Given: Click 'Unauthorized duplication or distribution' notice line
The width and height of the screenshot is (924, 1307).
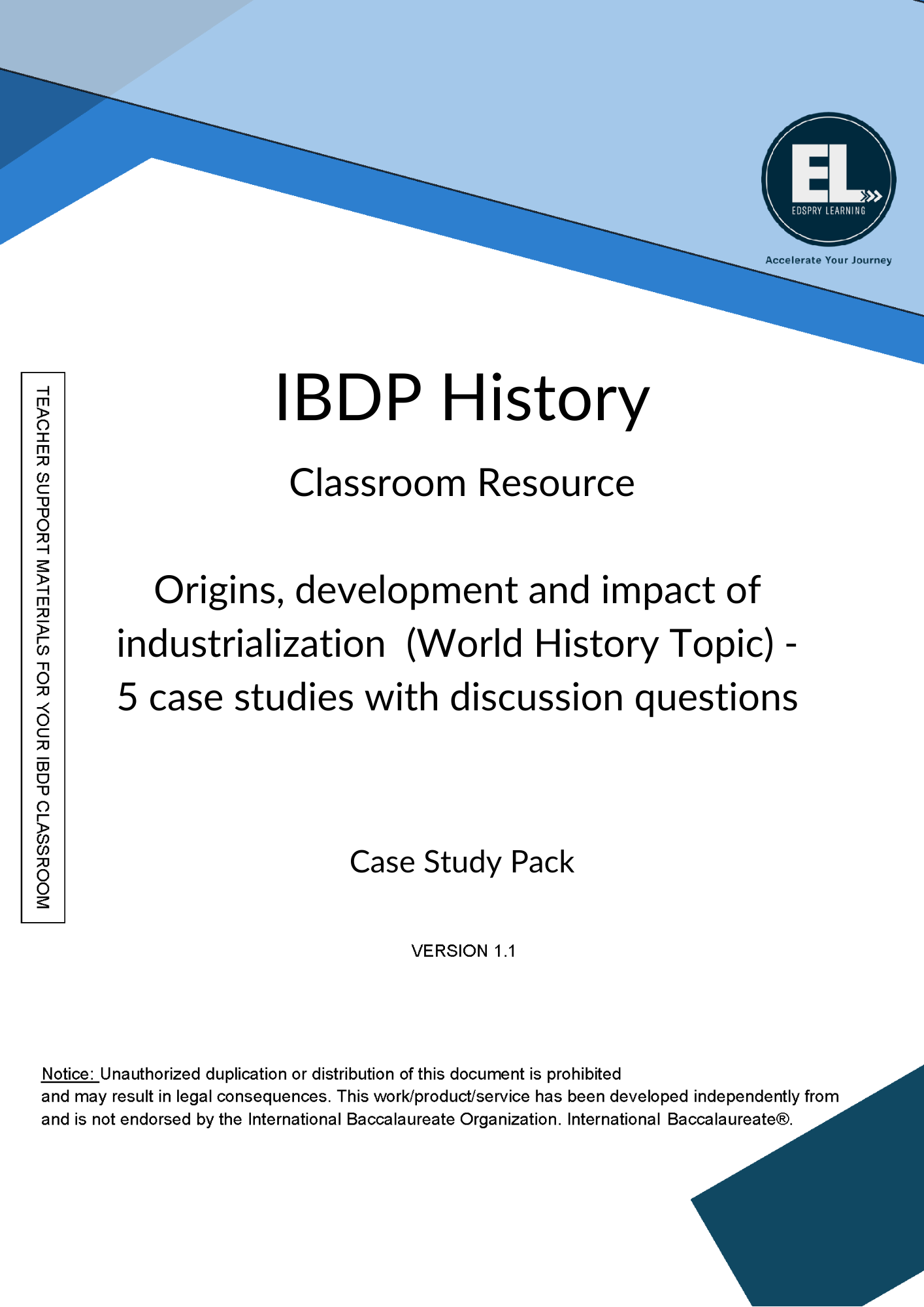Looking at the screenshot, I should [x=360, y=1074].
